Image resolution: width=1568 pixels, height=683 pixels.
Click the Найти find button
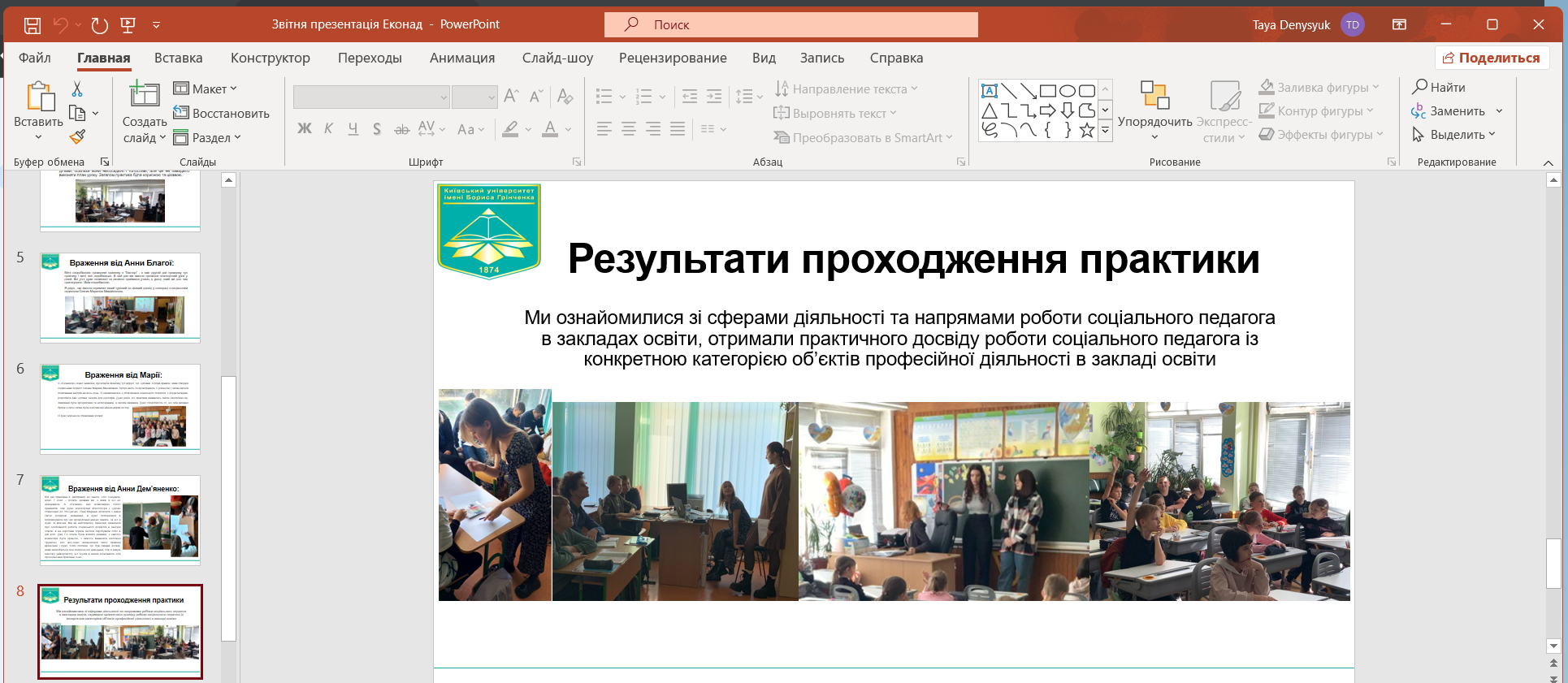[x=1439, y=87]
